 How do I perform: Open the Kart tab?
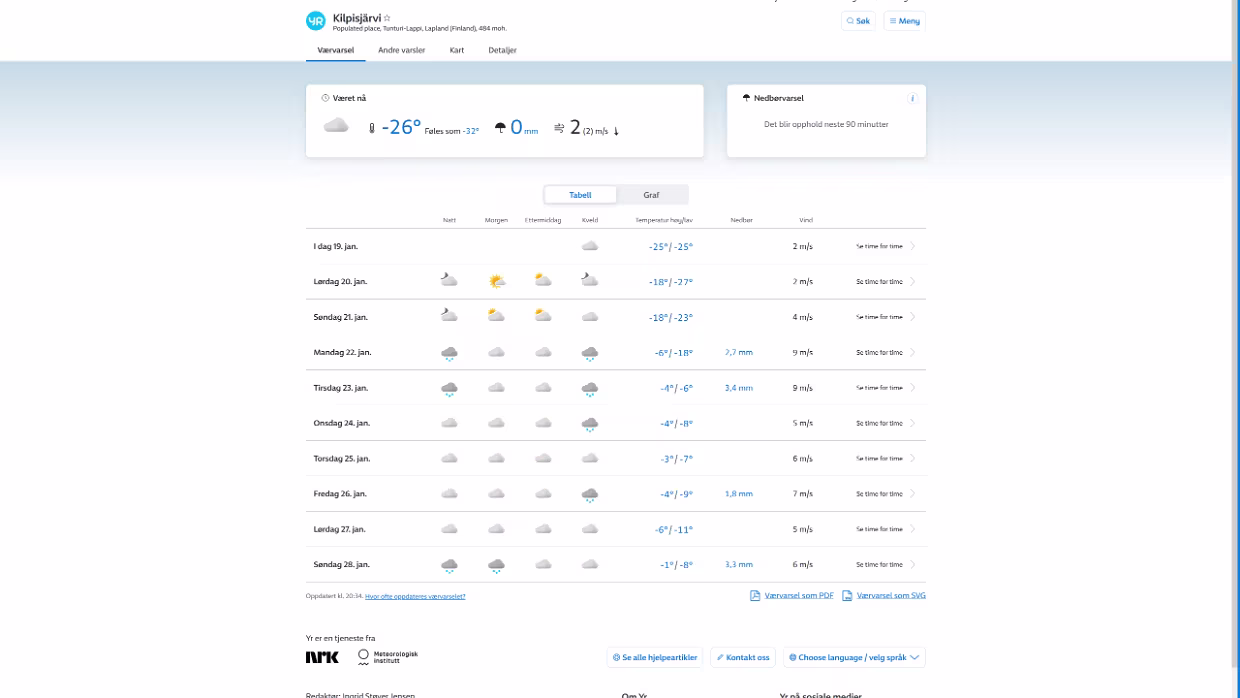pyautogui.click(x=457, y=50)
